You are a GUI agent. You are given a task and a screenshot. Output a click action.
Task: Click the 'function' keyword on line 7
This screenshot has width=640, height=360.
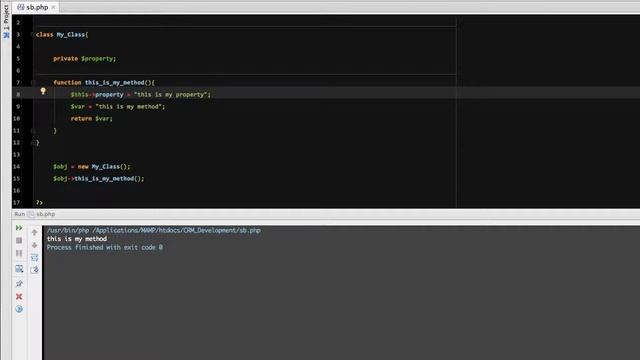(x=67, y=82)
